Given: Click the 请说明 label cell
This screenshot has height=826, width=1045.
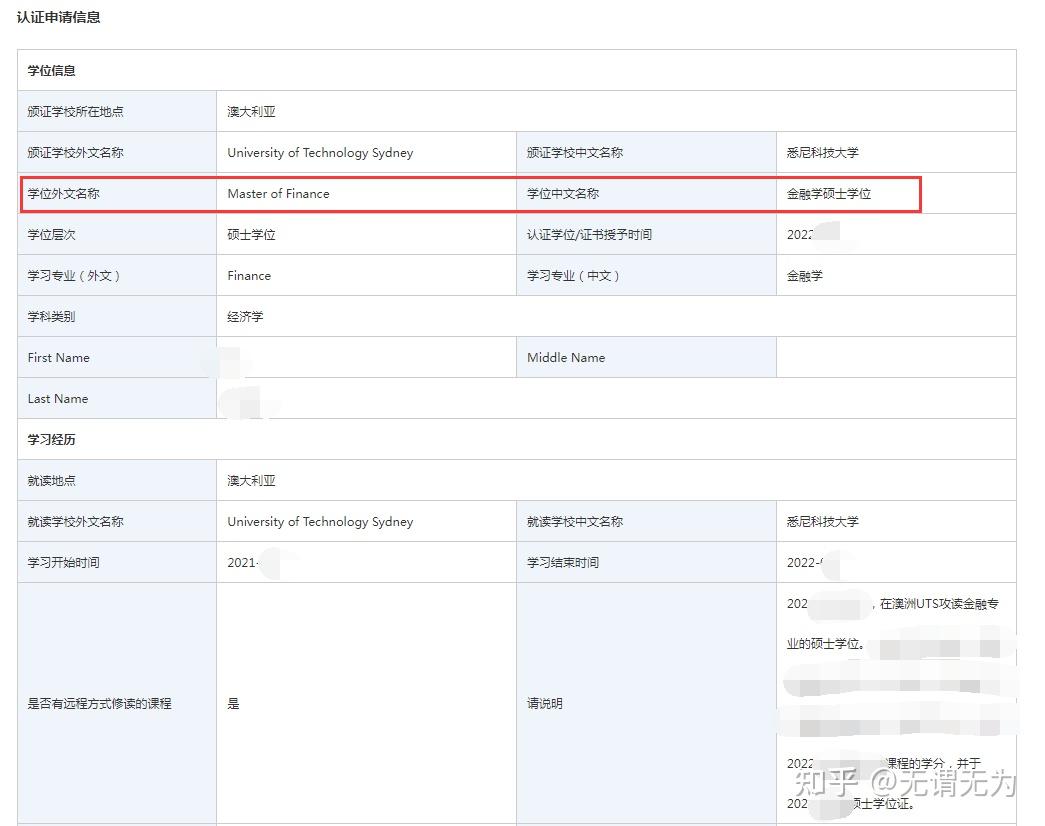Looking at the screenshot, I should pyautogui.click(x=545, y=704).
